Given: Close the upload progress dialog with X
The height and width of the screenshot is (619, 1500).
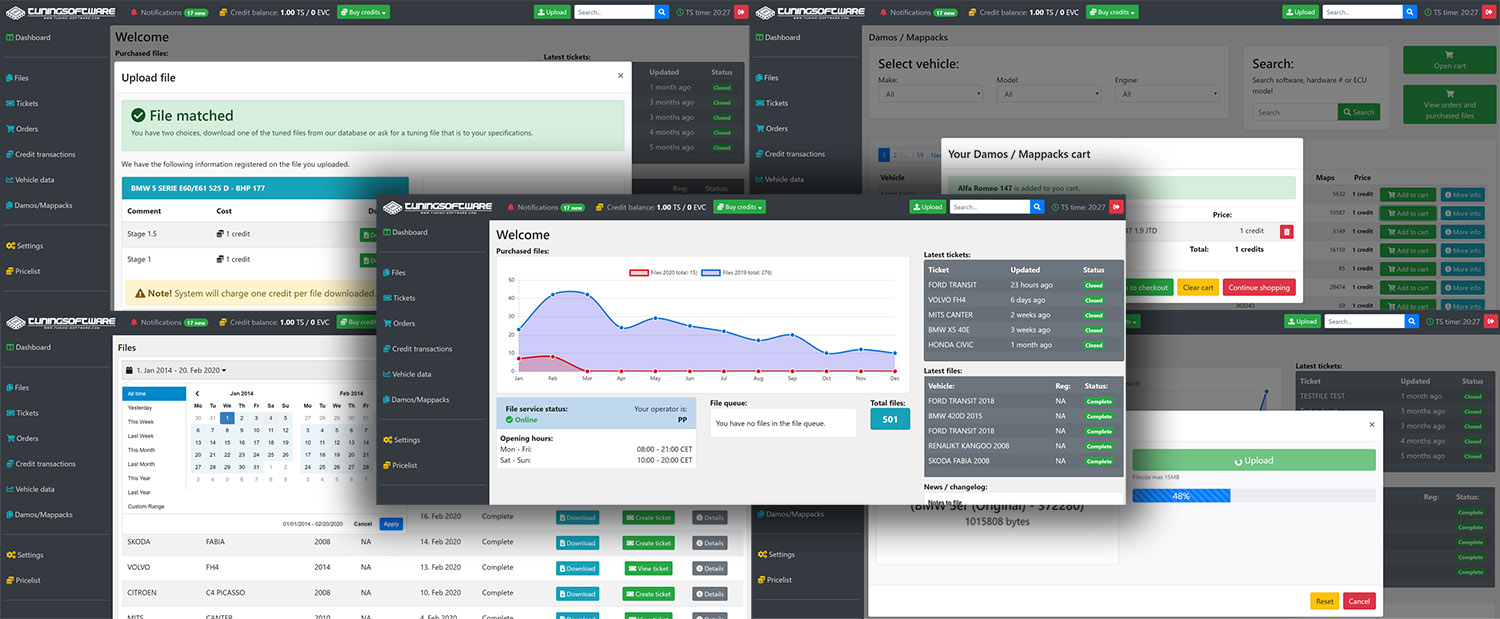Looking at the screenshot, I should [1372, 424].
